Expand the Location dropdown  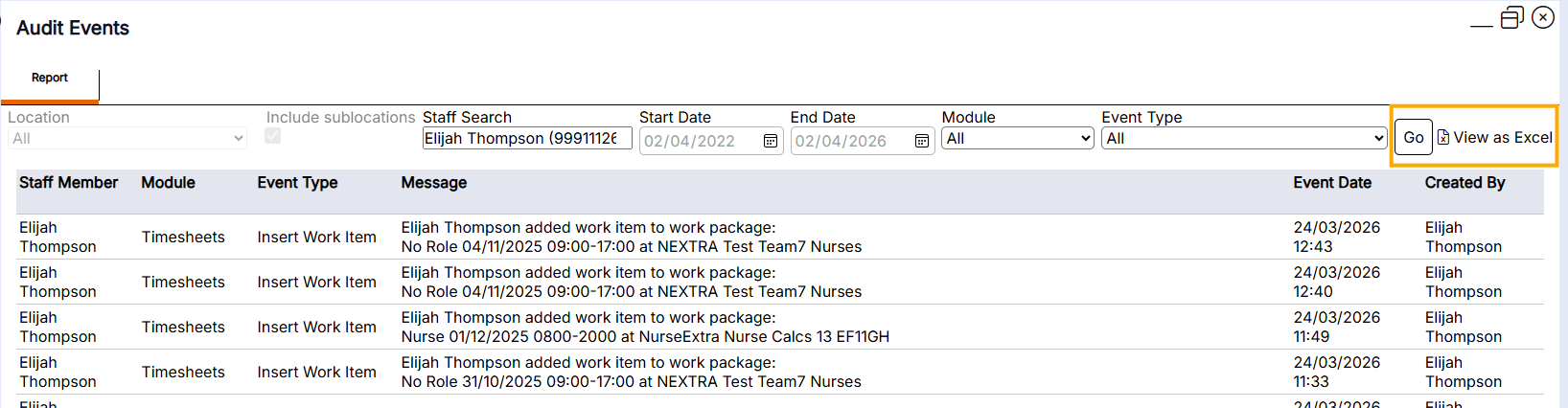click(127, 139)
